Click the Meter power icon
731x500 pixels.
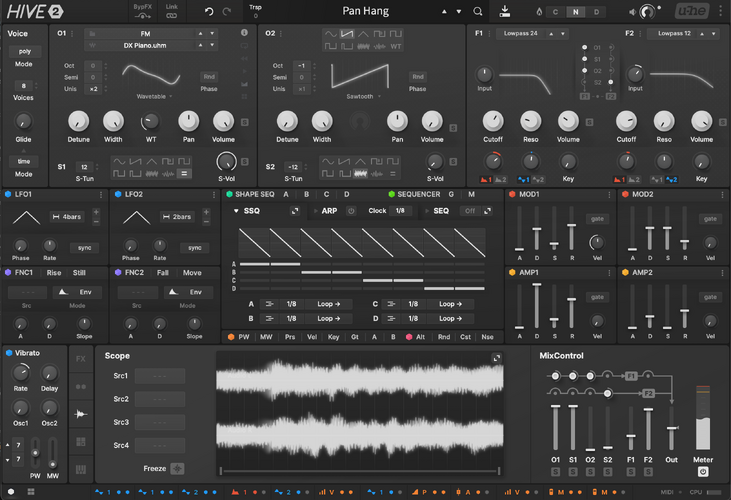coord(703,472)
